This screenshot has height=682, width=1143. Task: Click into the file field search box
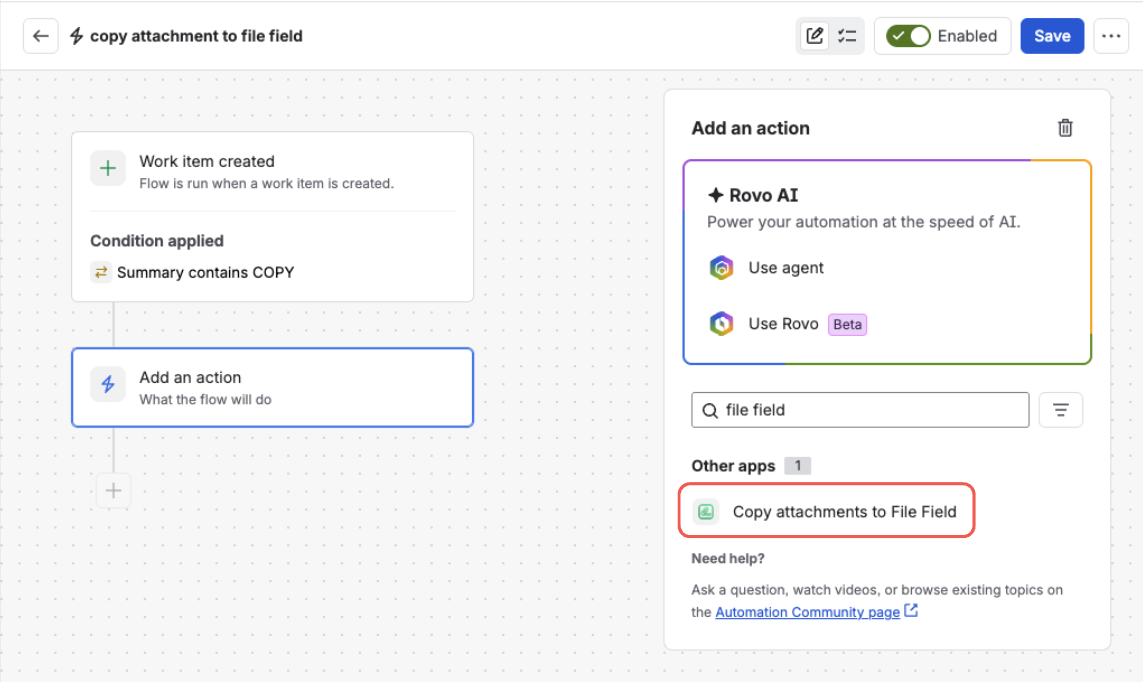(860, 410)
